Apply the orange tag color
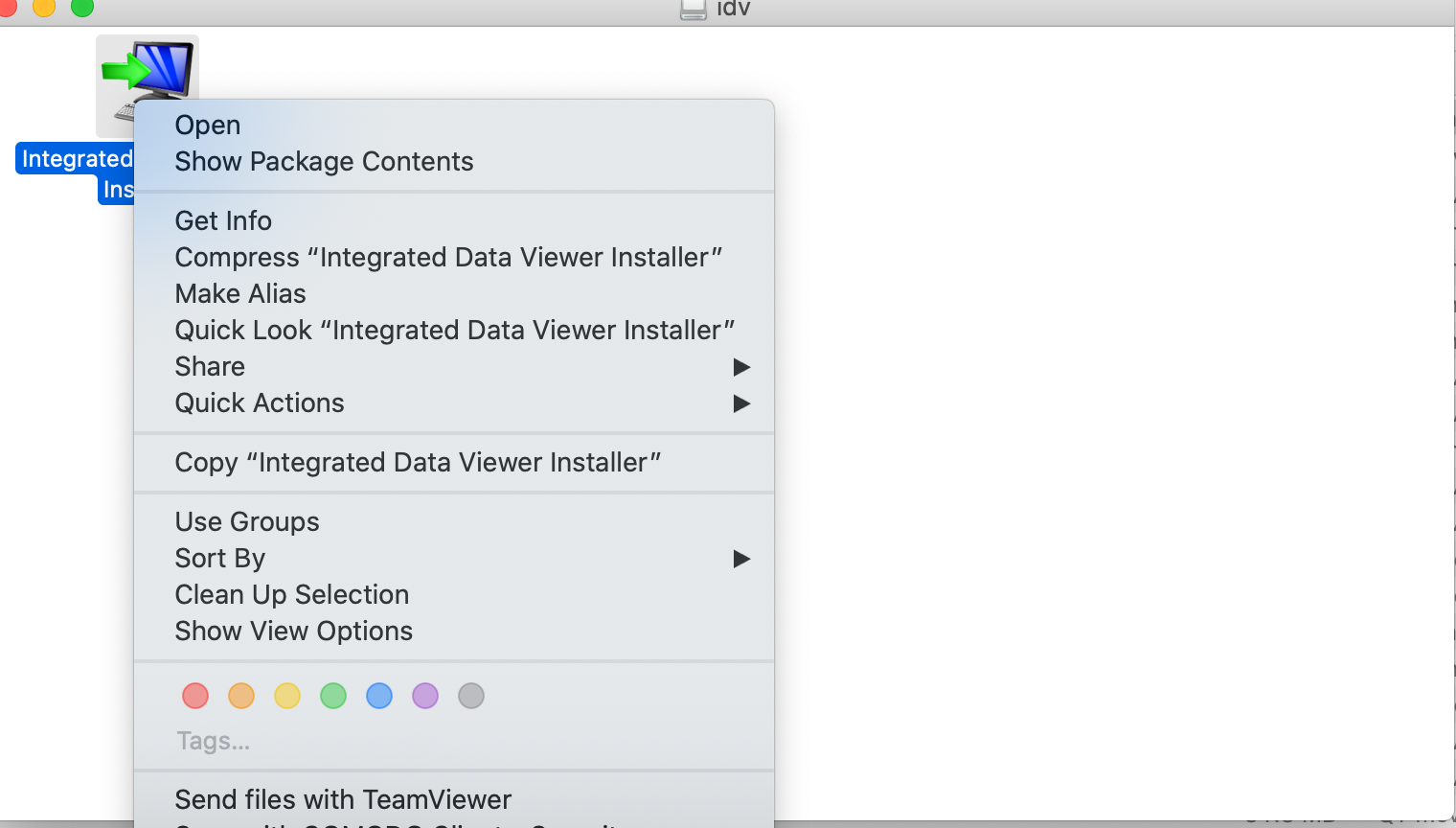The width and height of the screenshot is (1456, 828). click(x=241, y=696)
